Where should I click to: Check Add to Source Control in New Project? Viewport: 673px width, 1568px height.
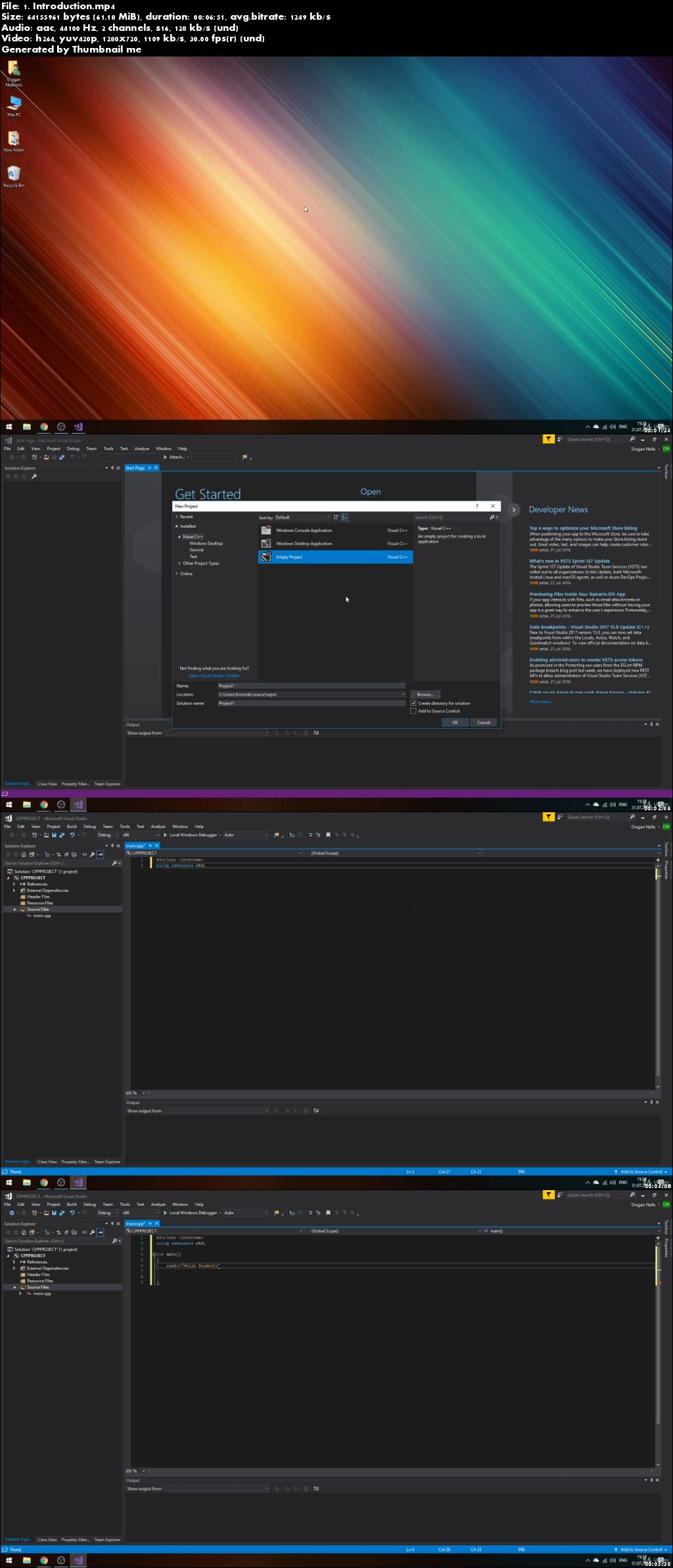tap(413, 711)
